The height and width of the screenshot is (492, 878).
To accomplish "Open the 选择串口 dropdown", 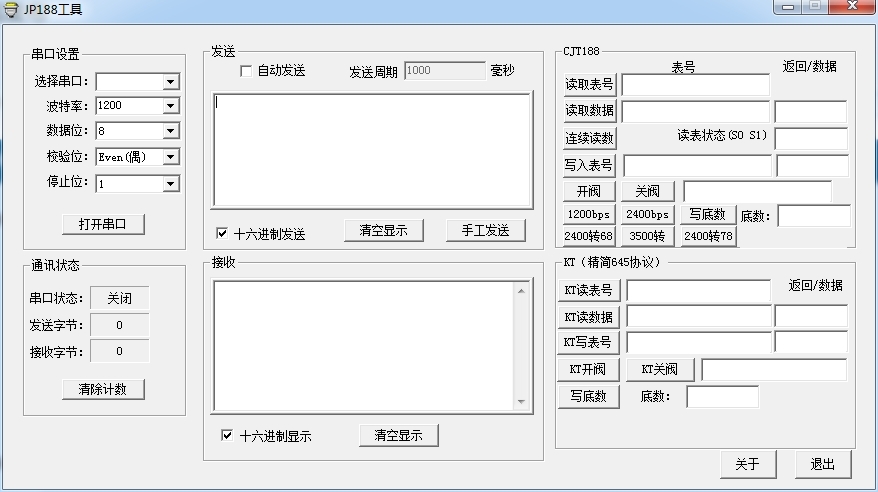I will coord(171,82).
